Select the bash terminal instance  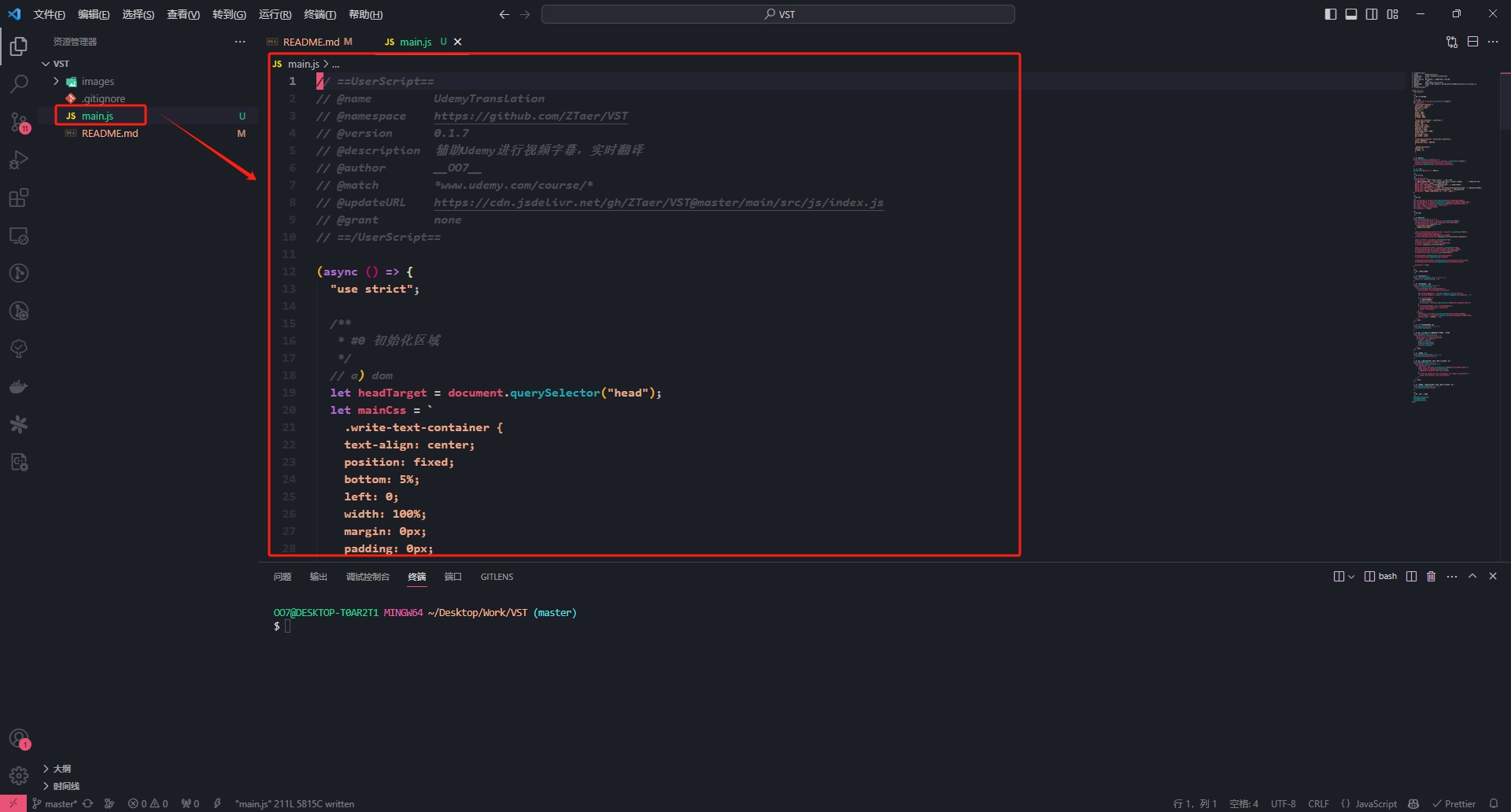pos(1380,576)
